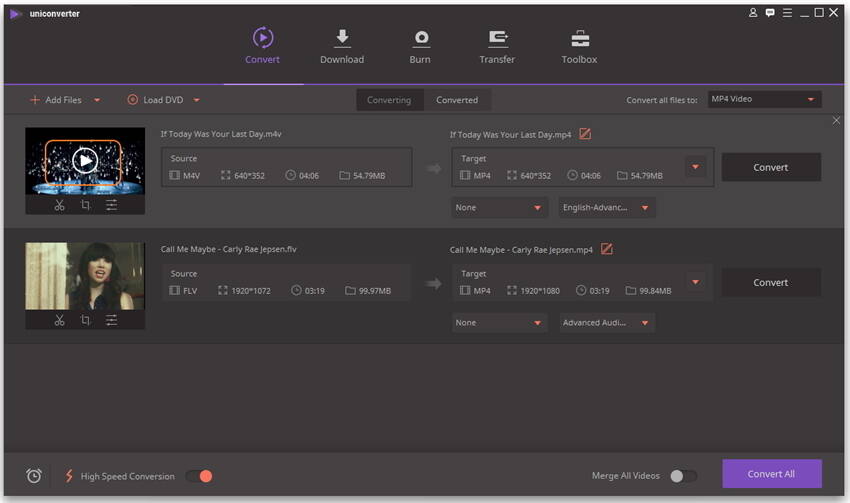
Task: Open the feedback message icon
Action: [770, 12]
